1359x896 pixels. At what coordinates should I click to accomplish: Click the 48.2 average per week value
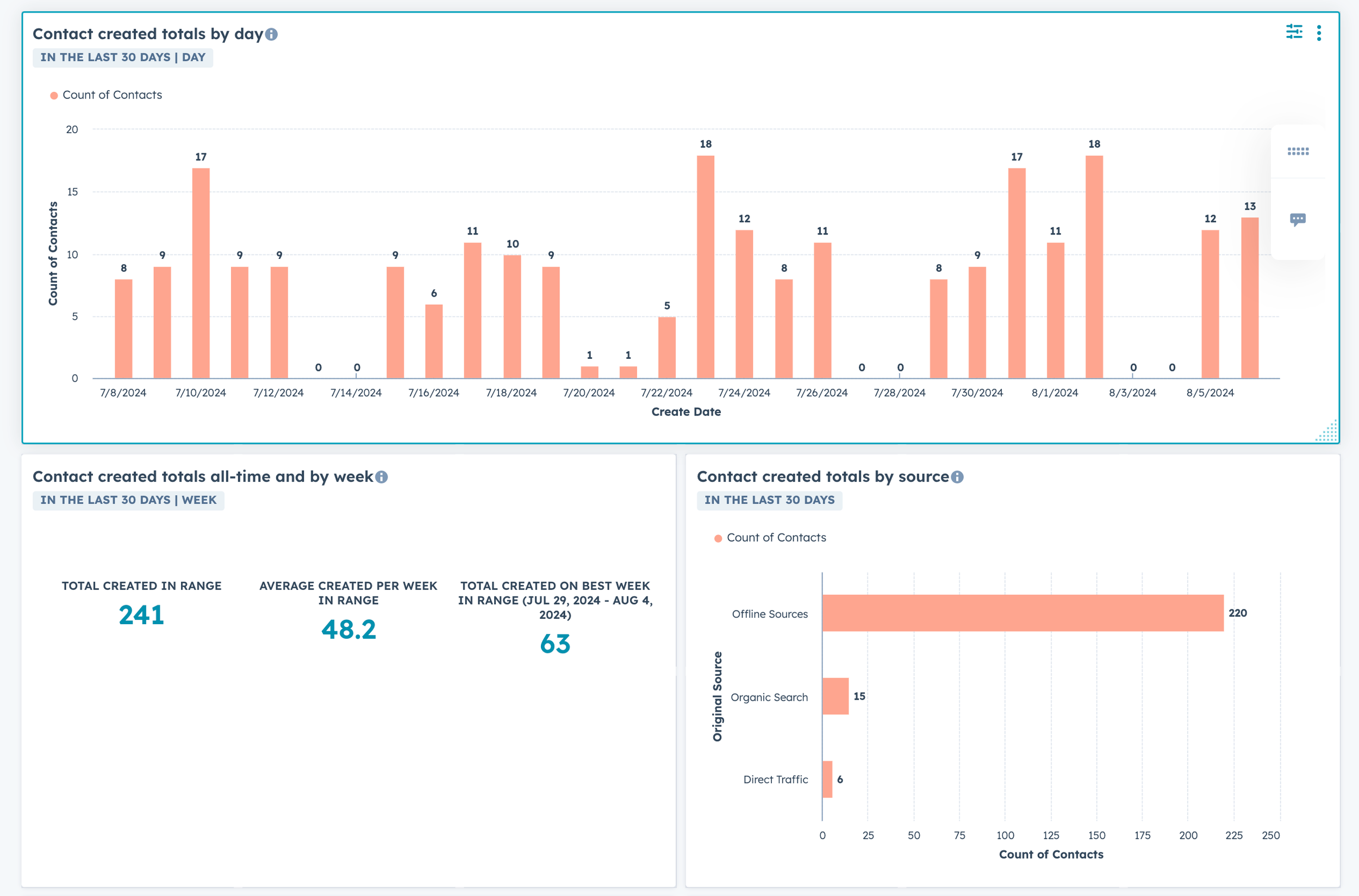point(348,630)
